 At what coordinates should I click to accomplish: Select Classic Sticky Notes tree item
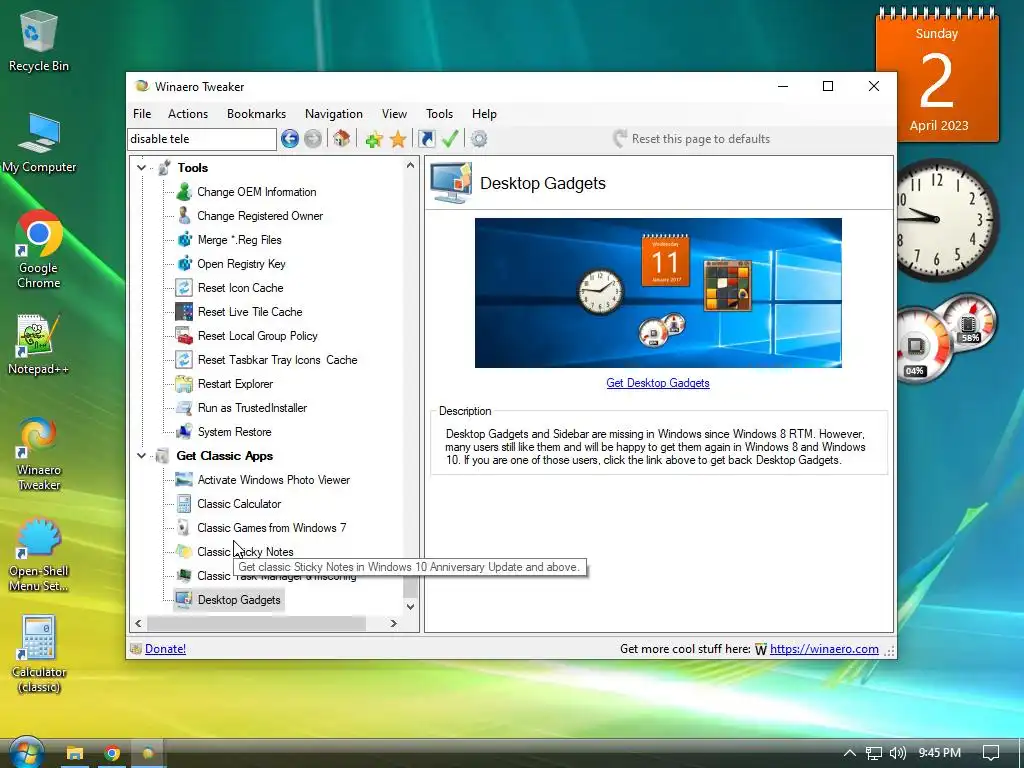[245, 552]
